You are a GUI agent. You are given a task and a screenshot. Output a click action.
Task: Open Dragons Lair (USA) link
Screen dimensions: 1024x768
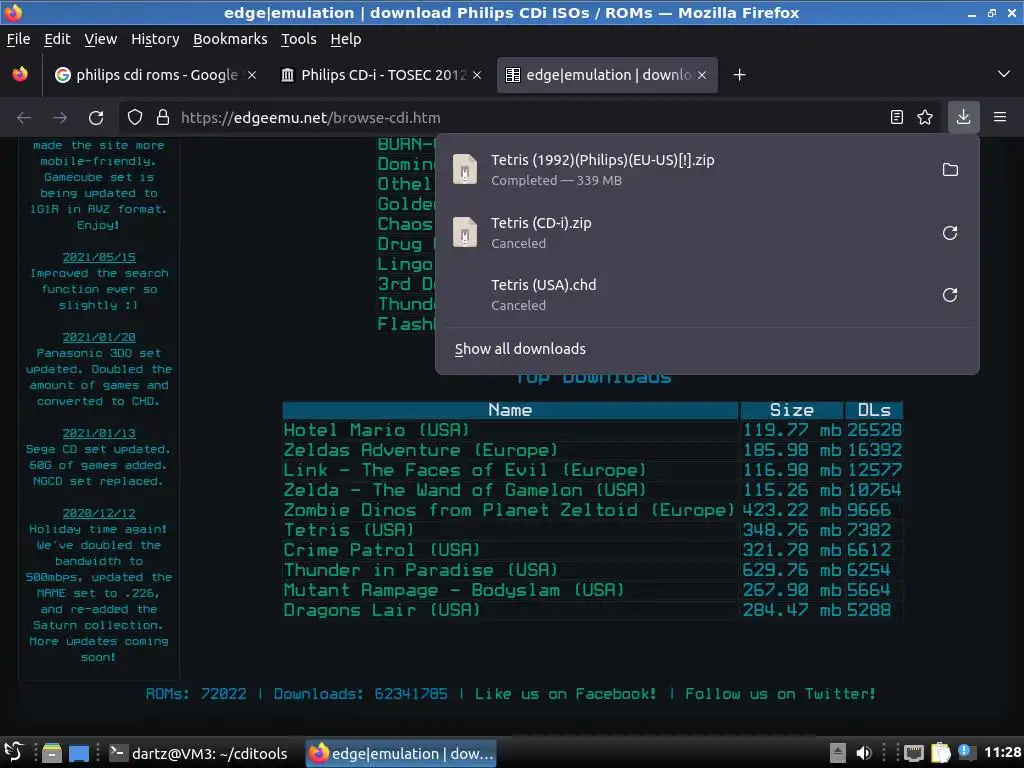(x=382, y=611)
